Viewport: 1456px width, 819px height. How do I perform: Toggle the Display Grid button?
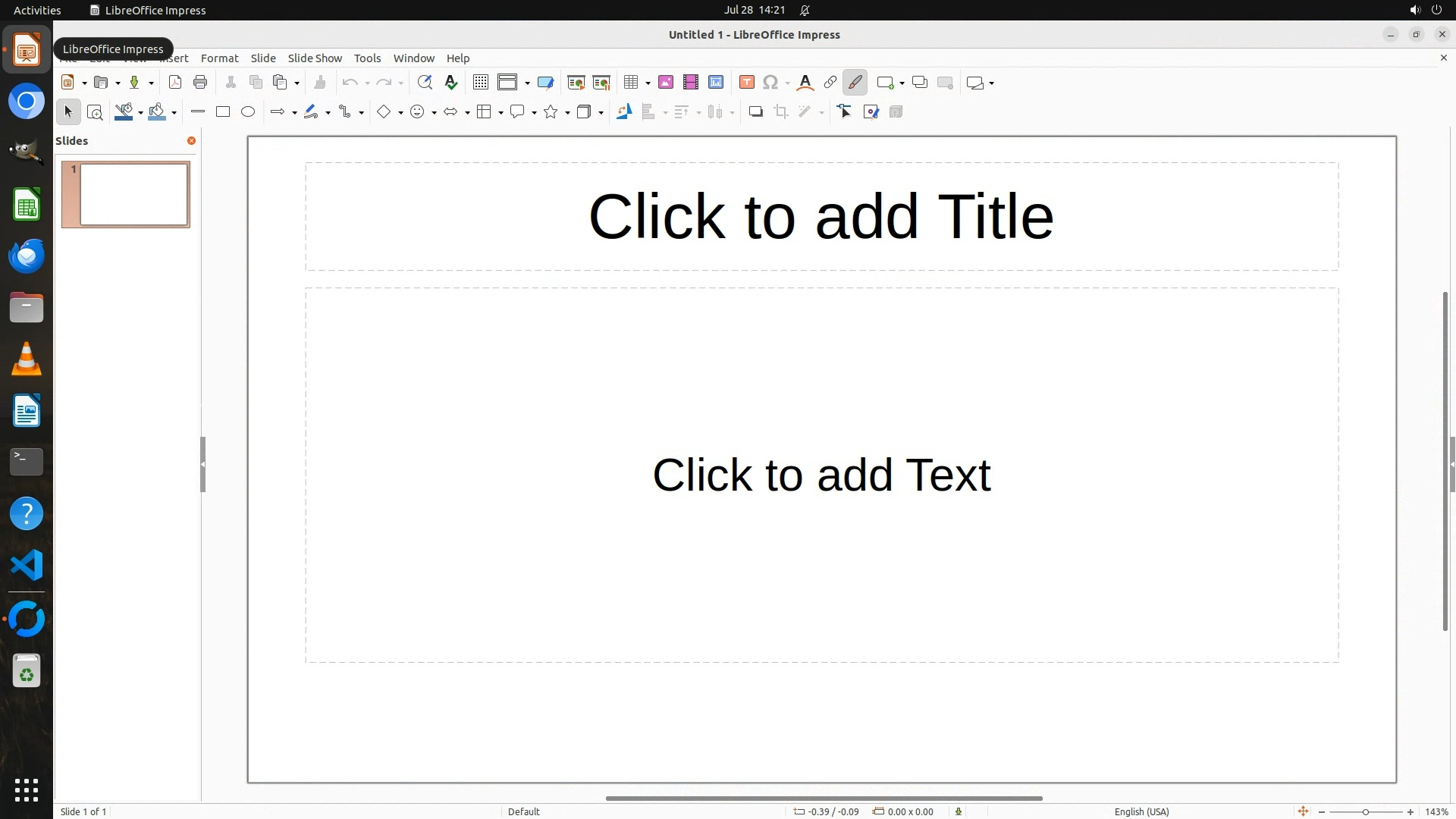pyautogui.click(x=481, y=83)
